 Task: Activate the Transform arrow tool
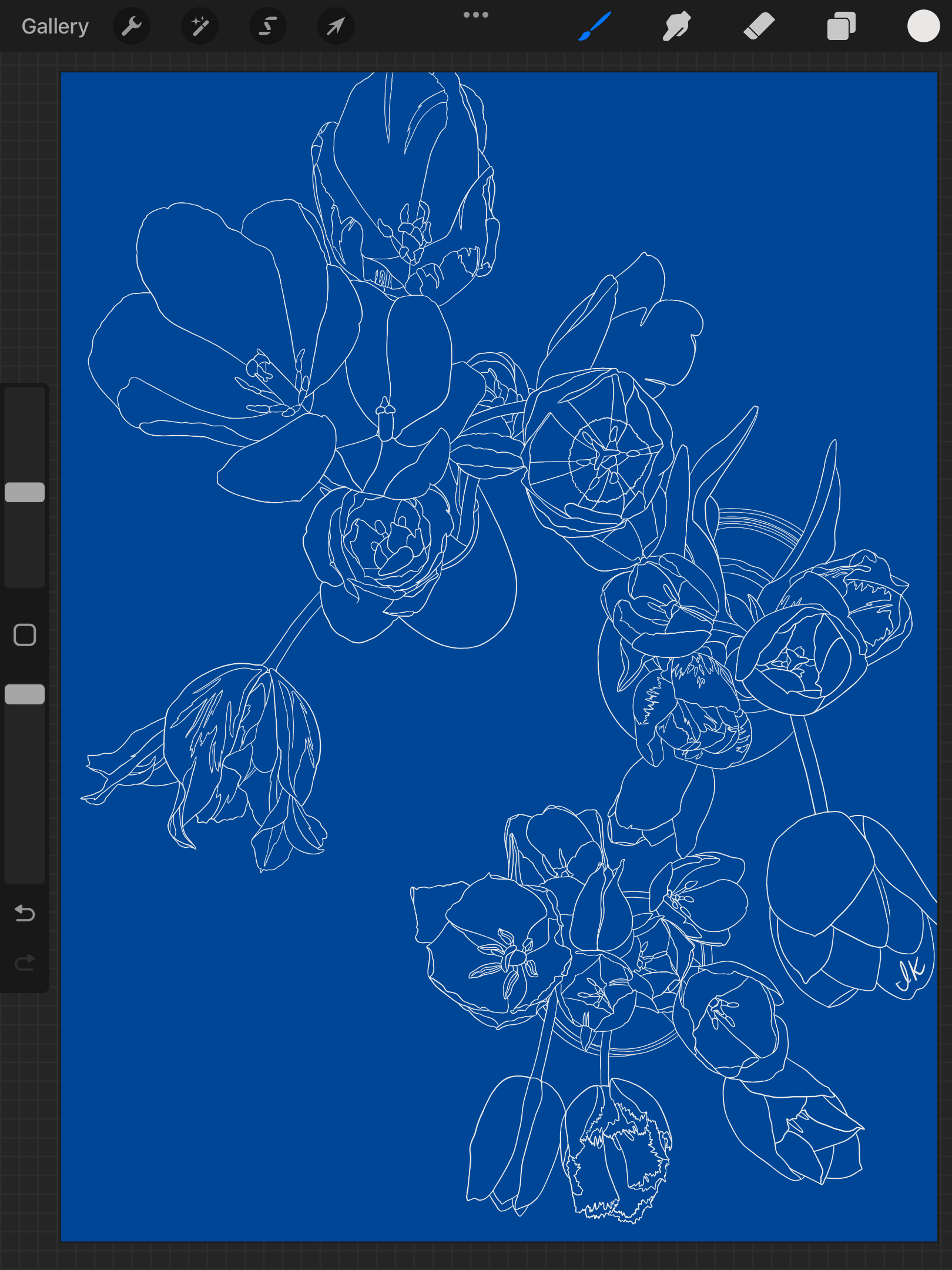(336, 26)
